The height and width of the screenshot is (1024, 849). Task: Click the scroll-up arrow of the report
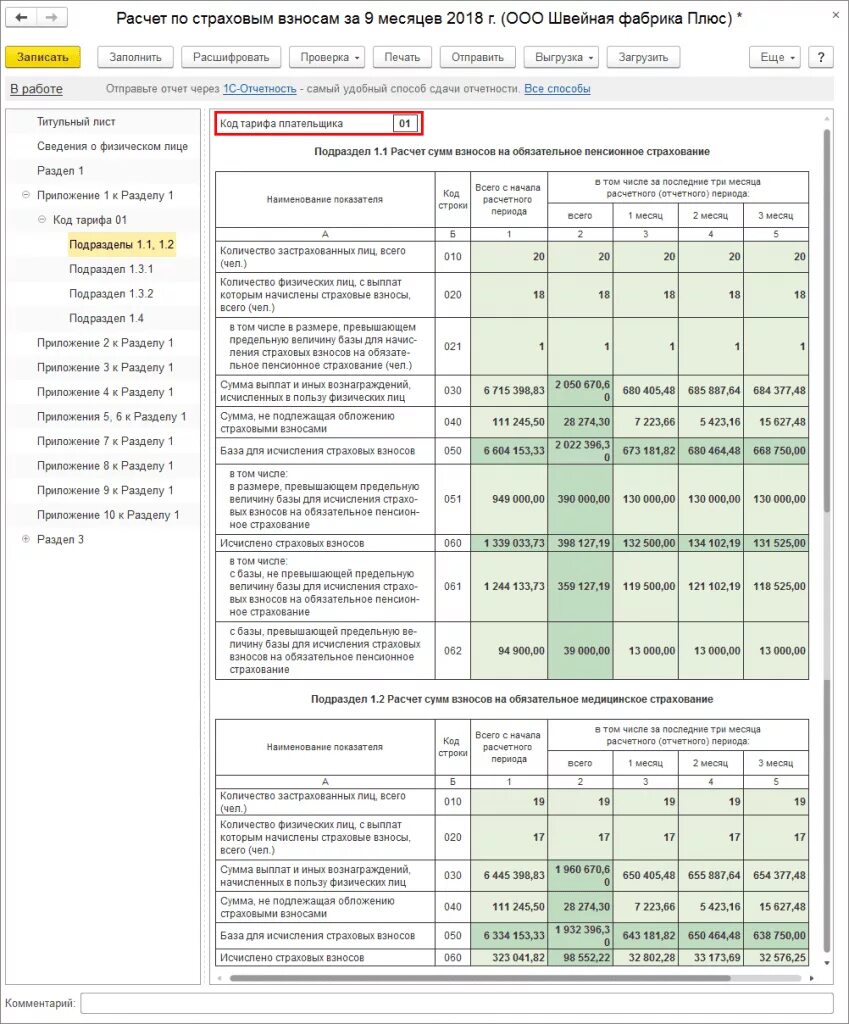[x=827, y=119]
